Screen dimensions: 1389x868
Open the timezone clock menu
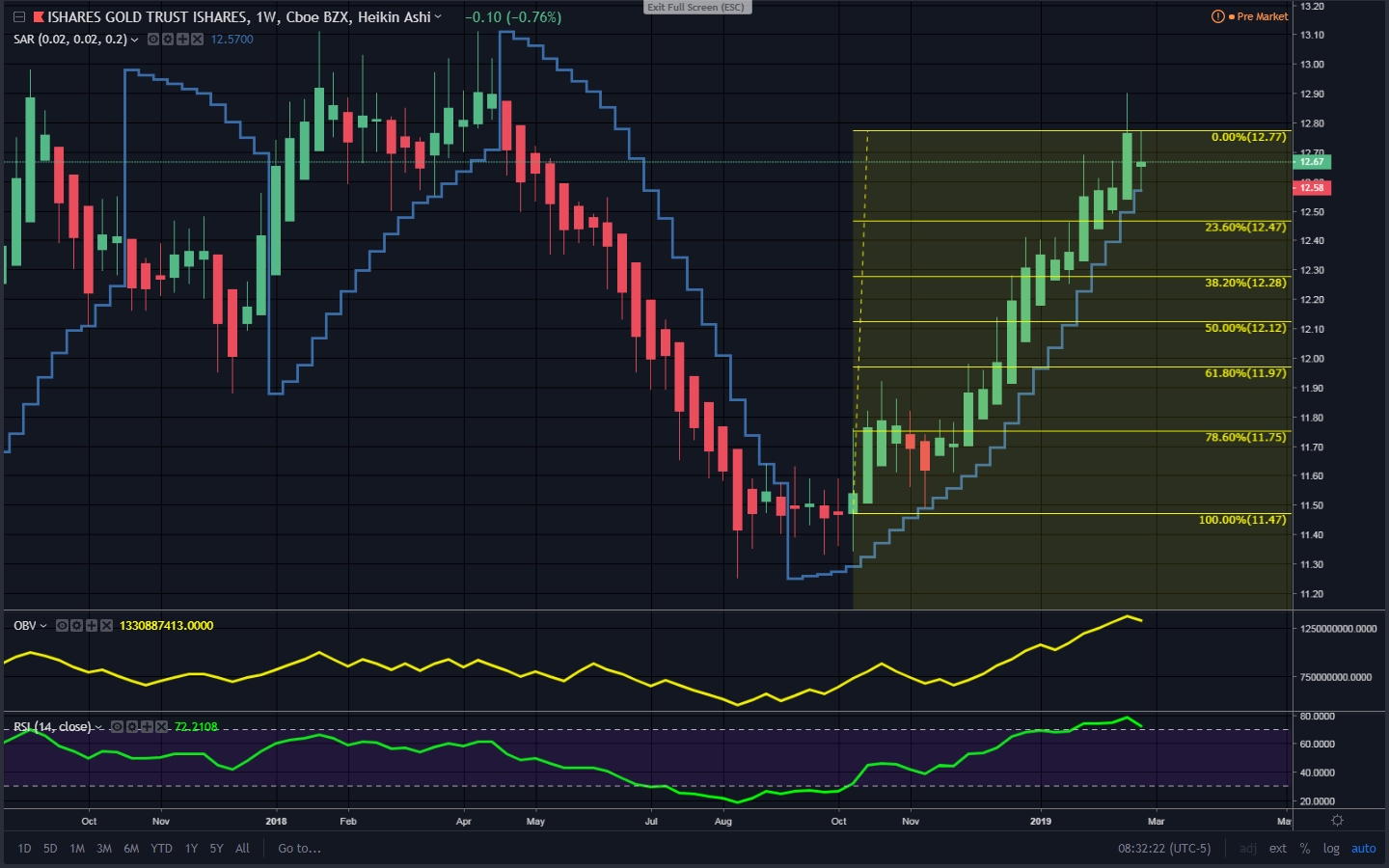(1164, 849)
